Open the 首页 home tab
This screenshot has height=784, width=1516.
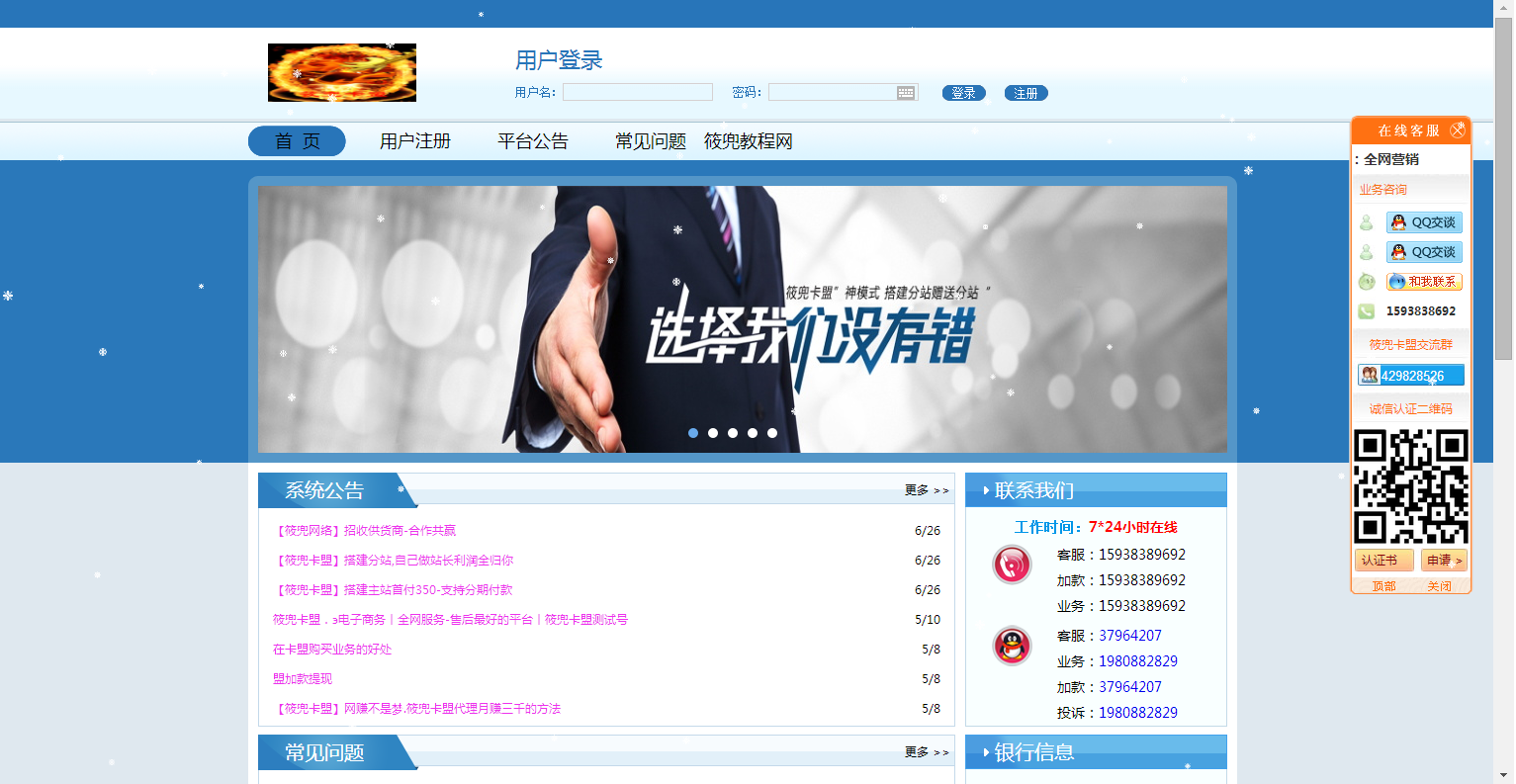pos(297,141)
